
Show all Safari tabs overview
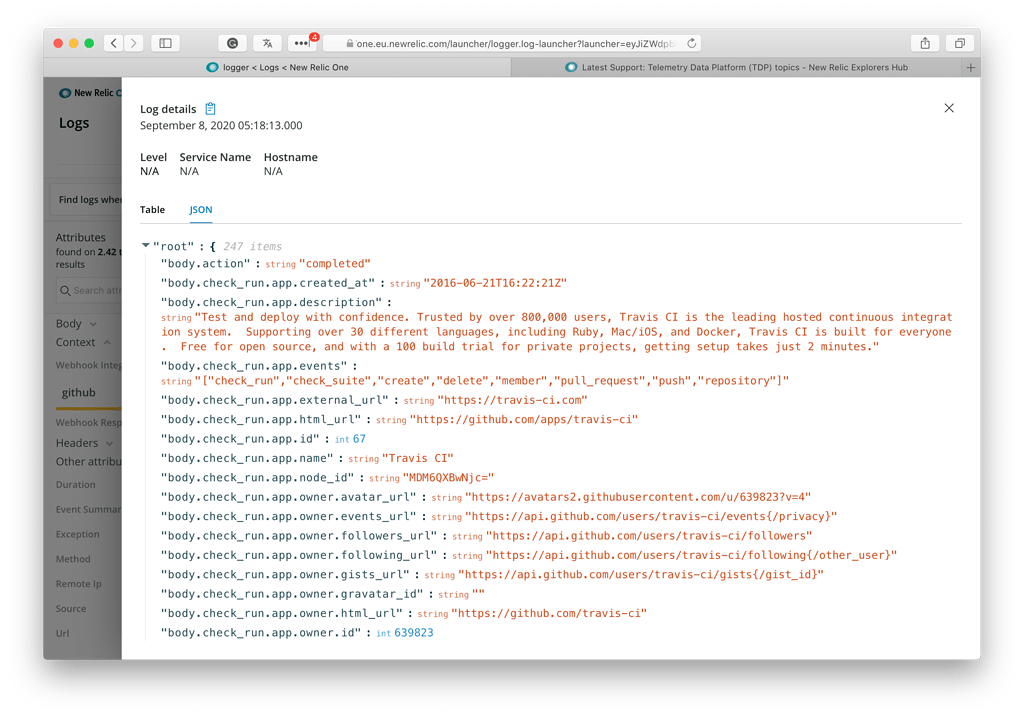coord(959,43)
